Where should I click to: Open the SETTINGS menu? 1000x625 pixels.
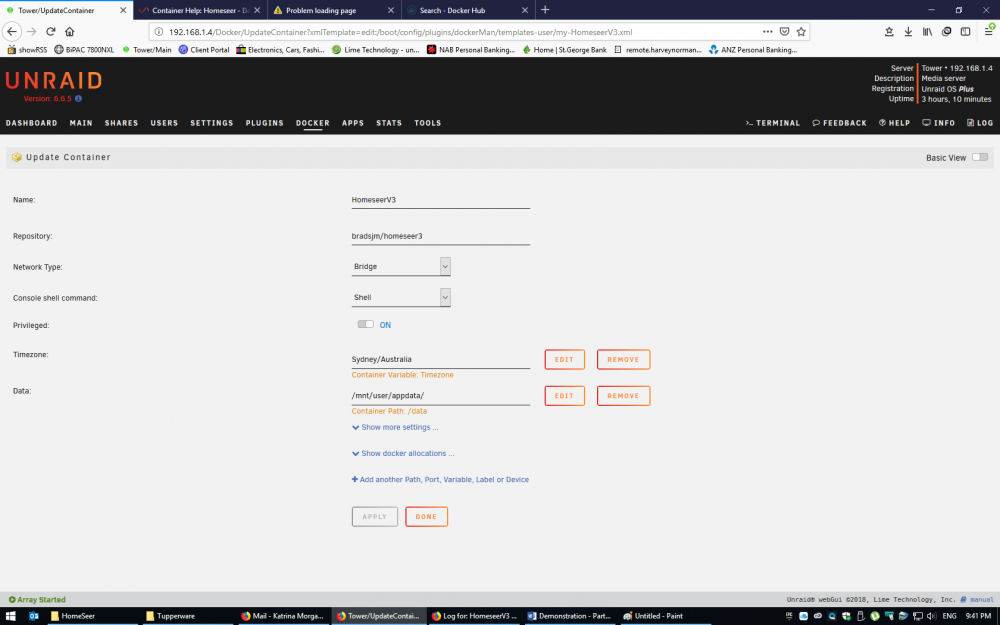[x=212, y=122]
